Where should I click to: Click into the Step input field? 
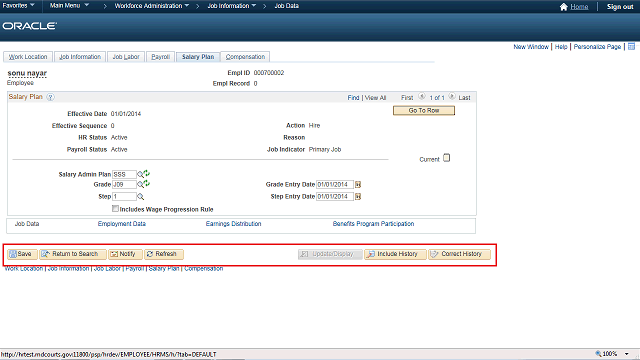click(124, 197)
